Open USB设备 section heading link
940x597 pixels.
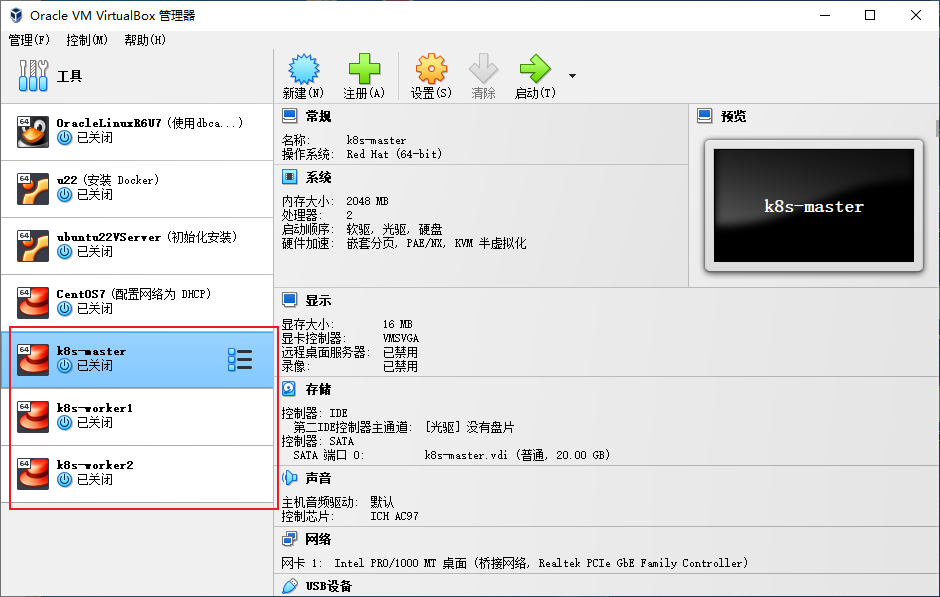(x=329, y=586)
